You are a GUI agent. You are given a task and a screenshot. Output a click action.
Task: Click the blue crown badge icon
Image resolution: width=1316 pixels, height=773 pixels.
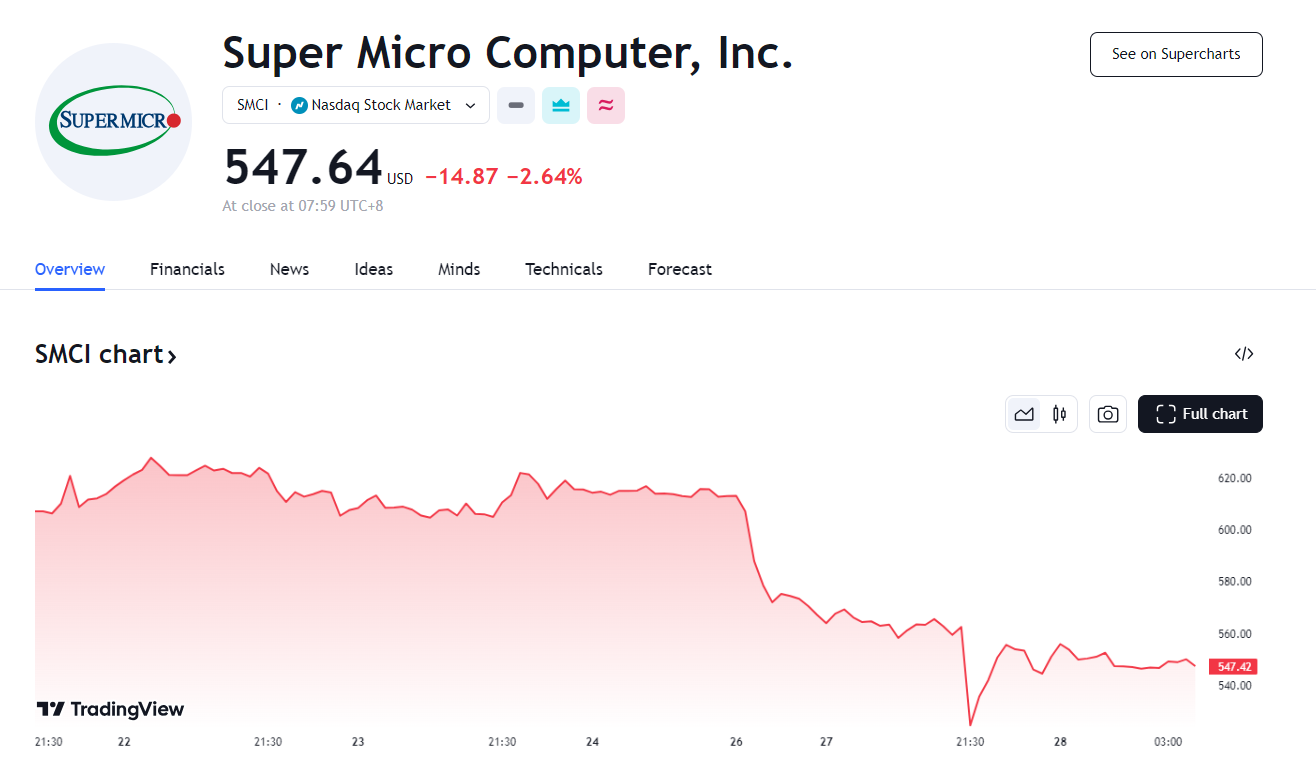[561, 105]
